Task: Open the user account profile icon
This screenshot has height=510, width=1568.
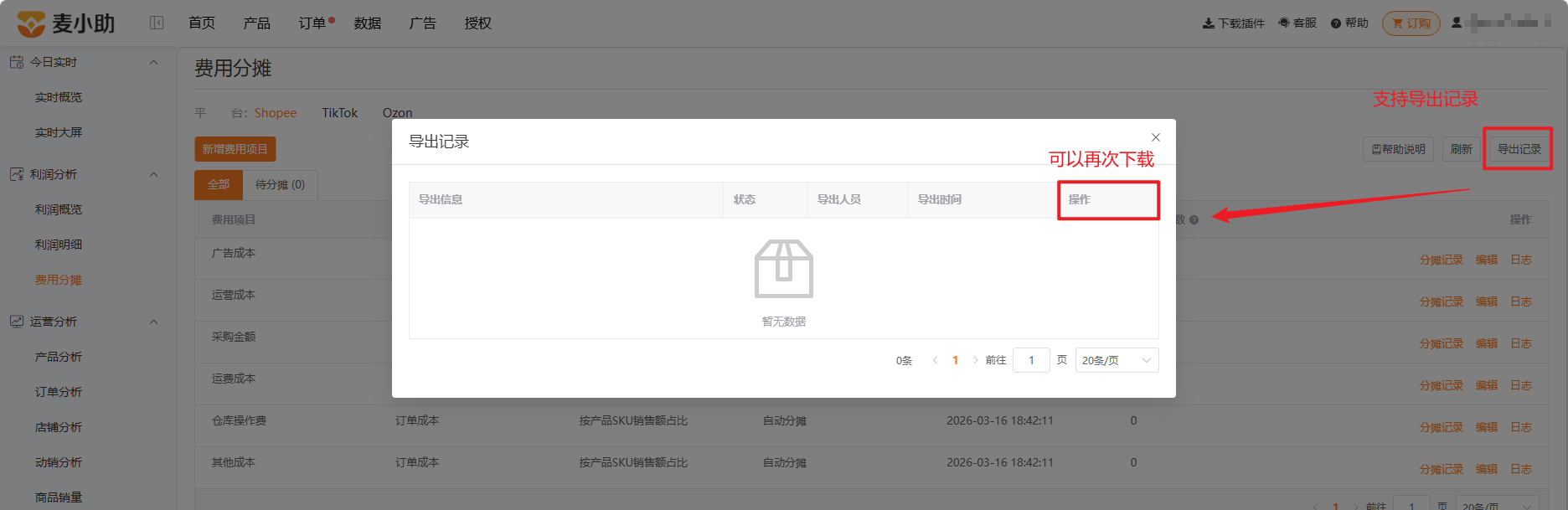Action: (x=1457, y=23)
